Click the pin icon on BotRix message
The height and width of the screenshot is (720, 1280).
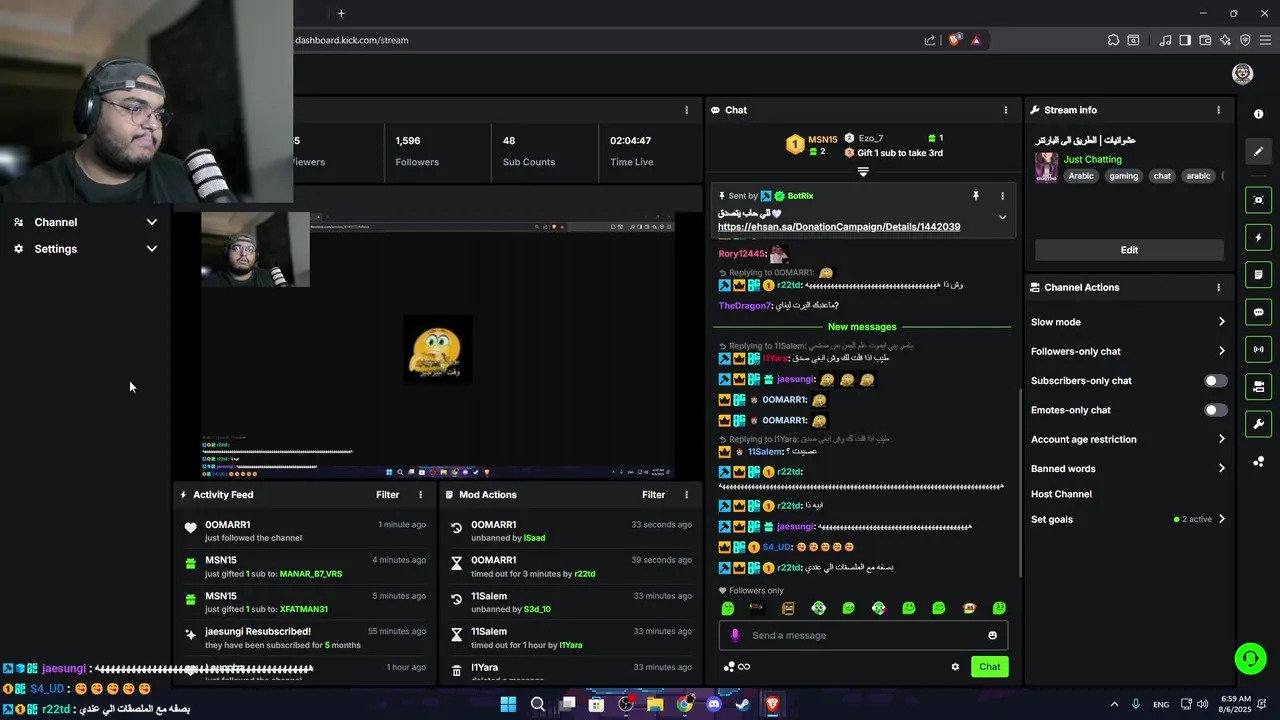(x=976, y=196)
